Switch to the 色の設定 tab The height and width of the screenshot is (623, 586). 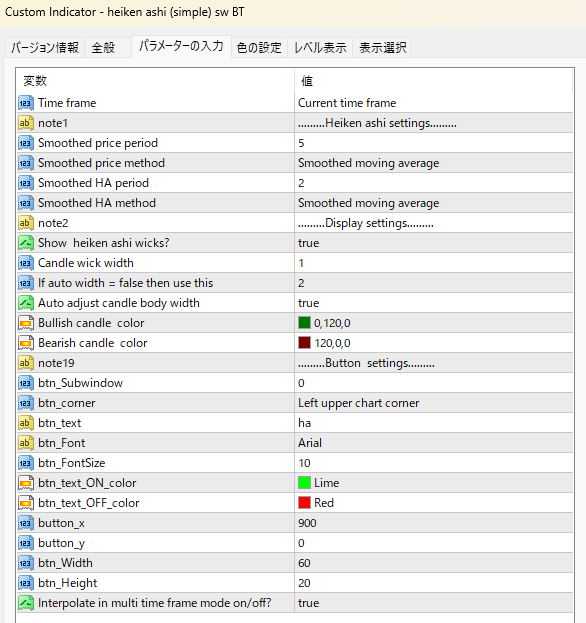(259, 48)
